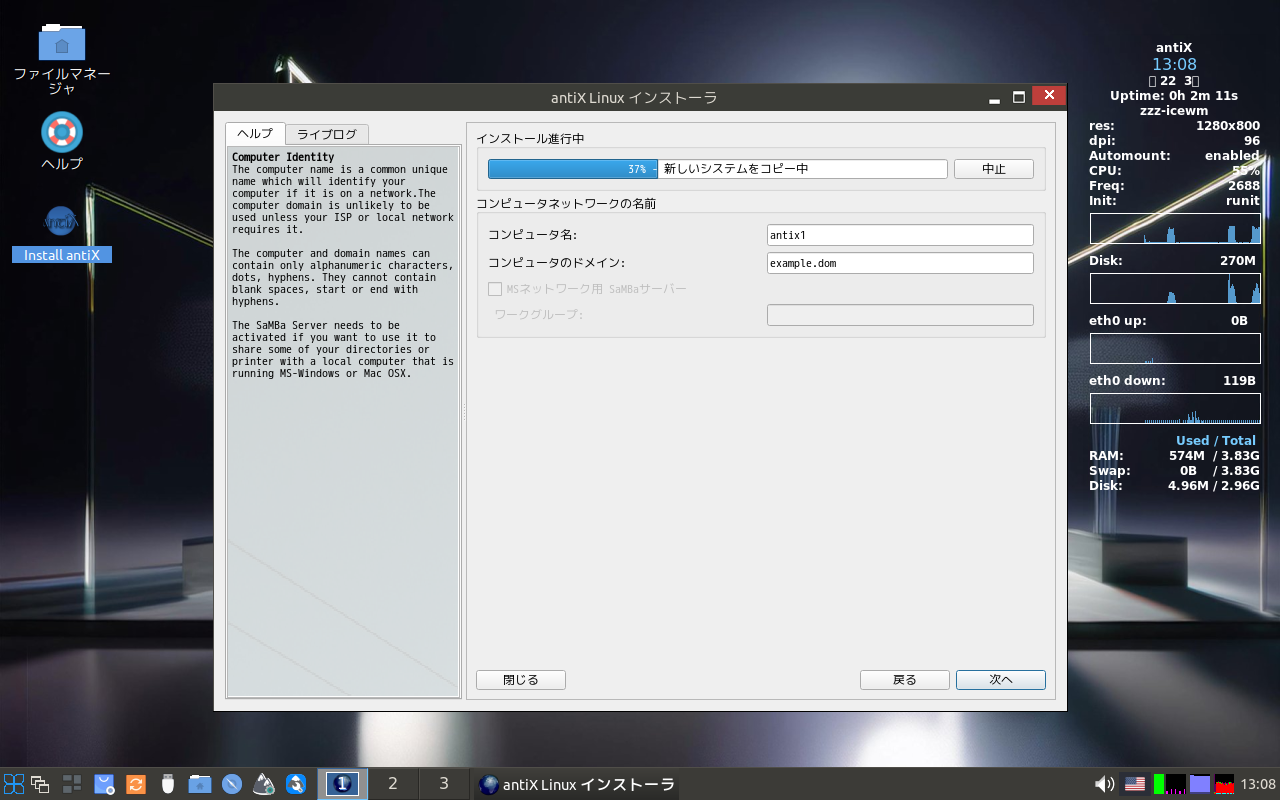Click the orange refresh updater taskbar icon
Viewport: 1280px width, 800px height.
pyautogui.click(x=136, y=784)
